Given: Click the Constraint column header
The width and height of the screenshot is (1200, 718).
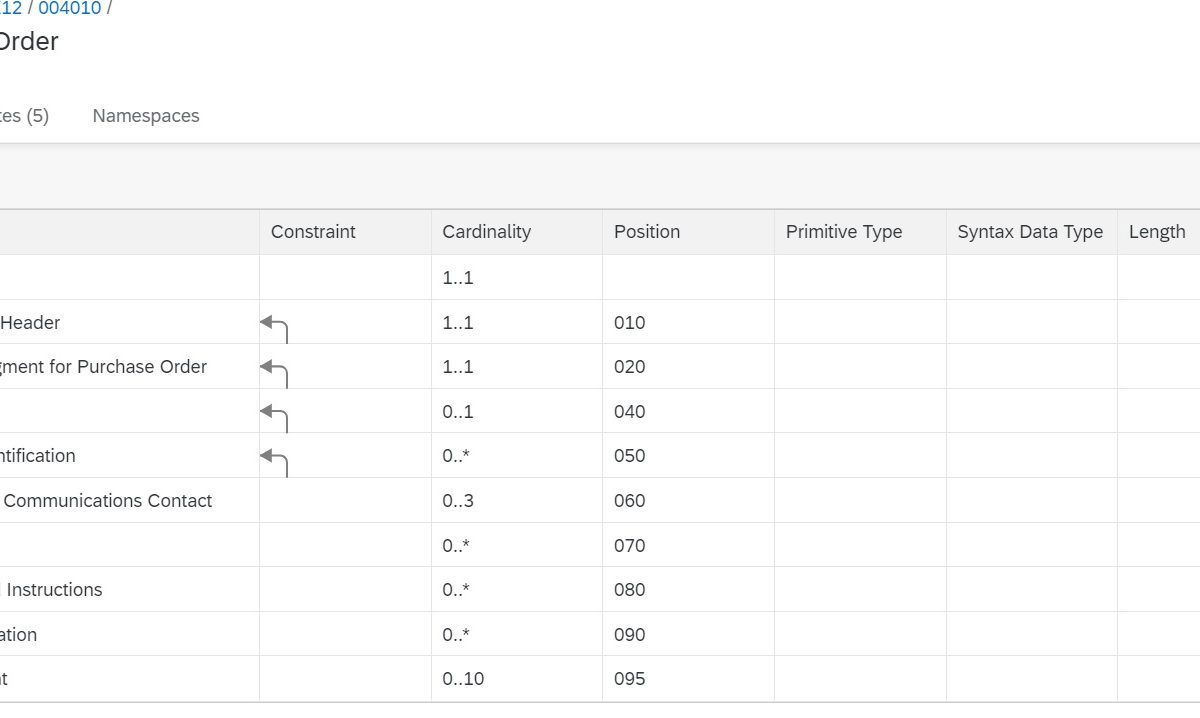Looking at the screenshot, I should 313,232.
